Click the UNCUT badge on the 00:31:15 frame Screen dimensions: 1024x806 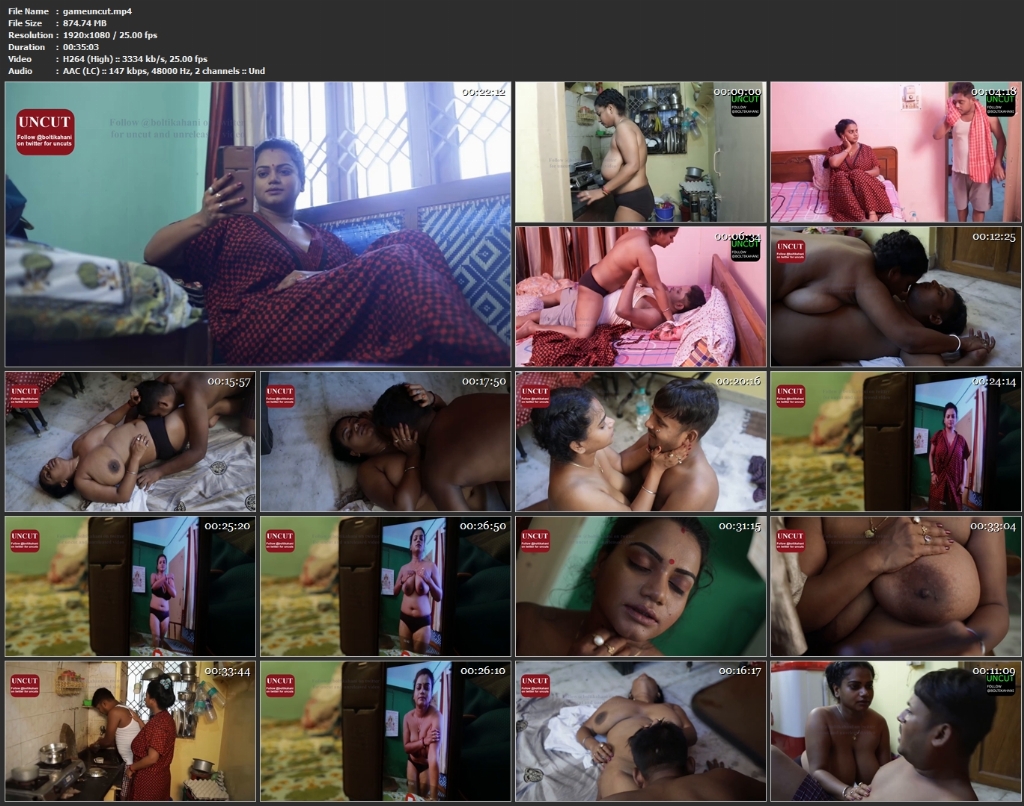[535, 540]
